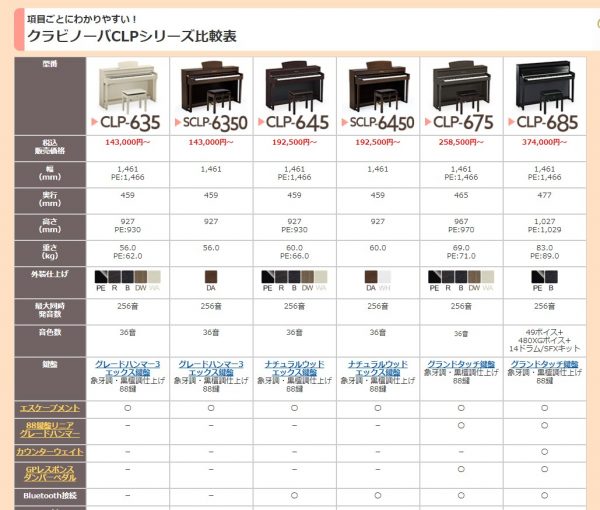Click the Bluetooth接続 row header
Viewport: 600px width, 510px height.
tap(50, 495)
